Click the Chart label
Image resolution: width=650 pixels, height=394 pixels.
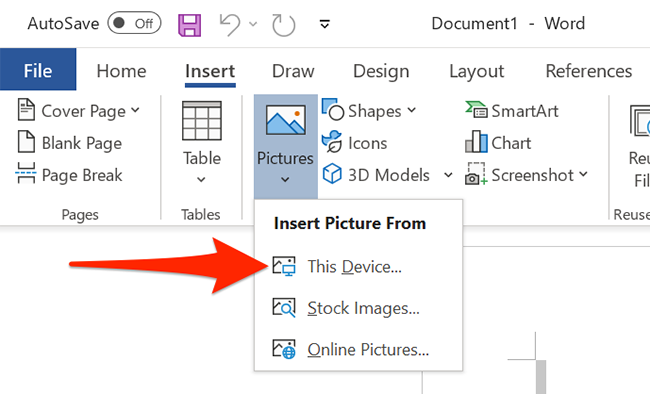(x=511, y=143)
